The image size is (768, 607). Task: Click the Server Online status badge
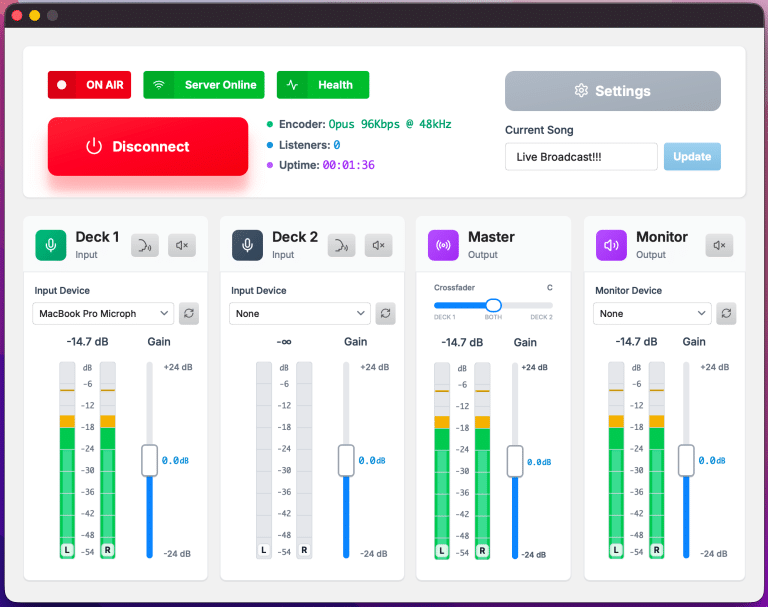tap(205, 85)
